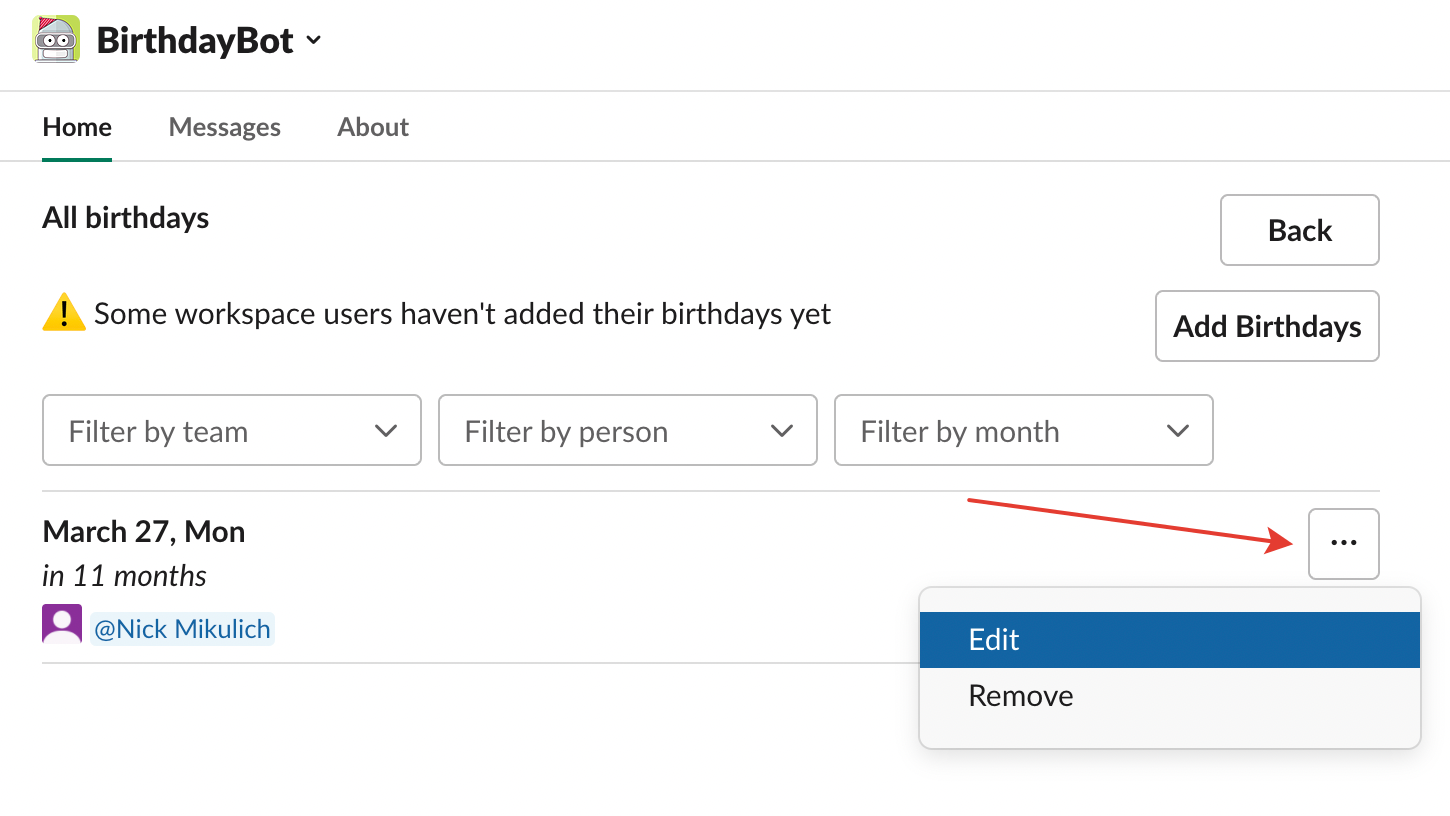
Task: Open the @Nick Mikulich mention link
Action: [x=182, y=629]
